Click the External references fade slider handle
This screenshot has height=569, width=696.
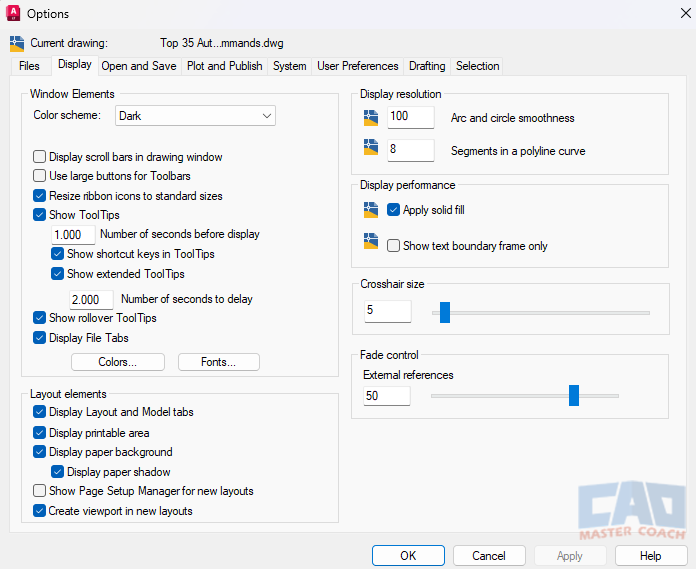574,395
